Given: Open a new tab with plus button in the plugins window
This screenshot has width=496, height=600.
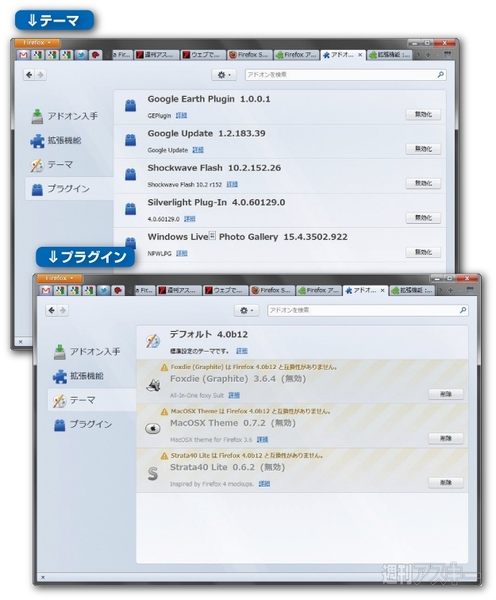Looking at the screenshot, I should point(428,55).
